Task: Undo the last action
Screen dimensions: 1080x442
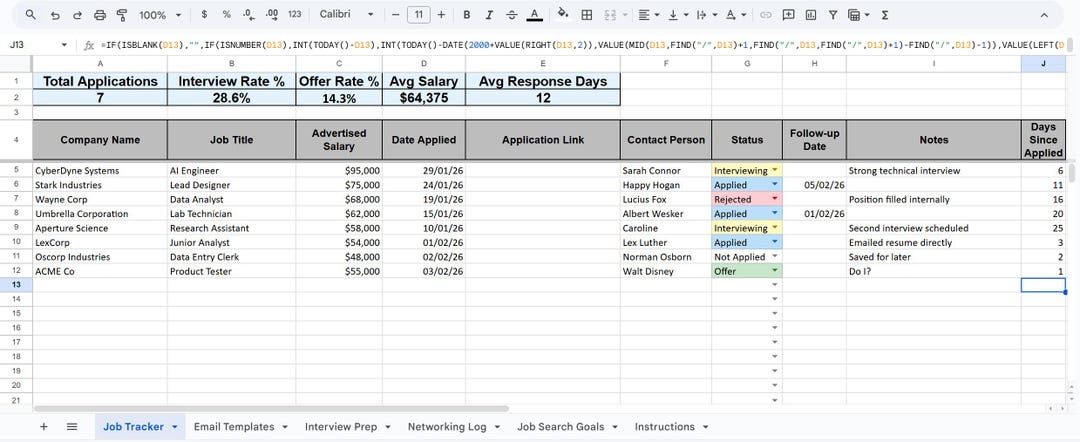Action: (55, 14)
